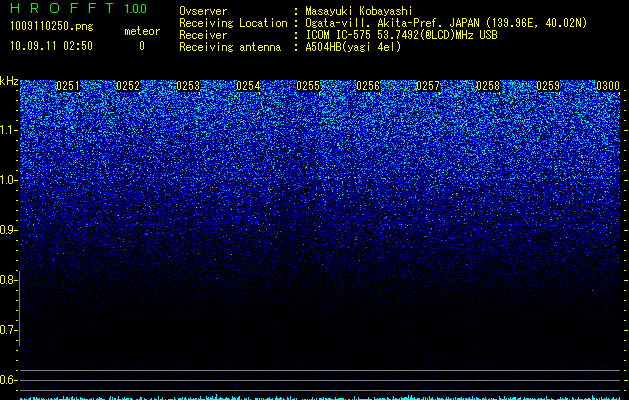The image size is (629, 400).
Task: Click the 'meteor' counter label
Action: pos(142,31)
